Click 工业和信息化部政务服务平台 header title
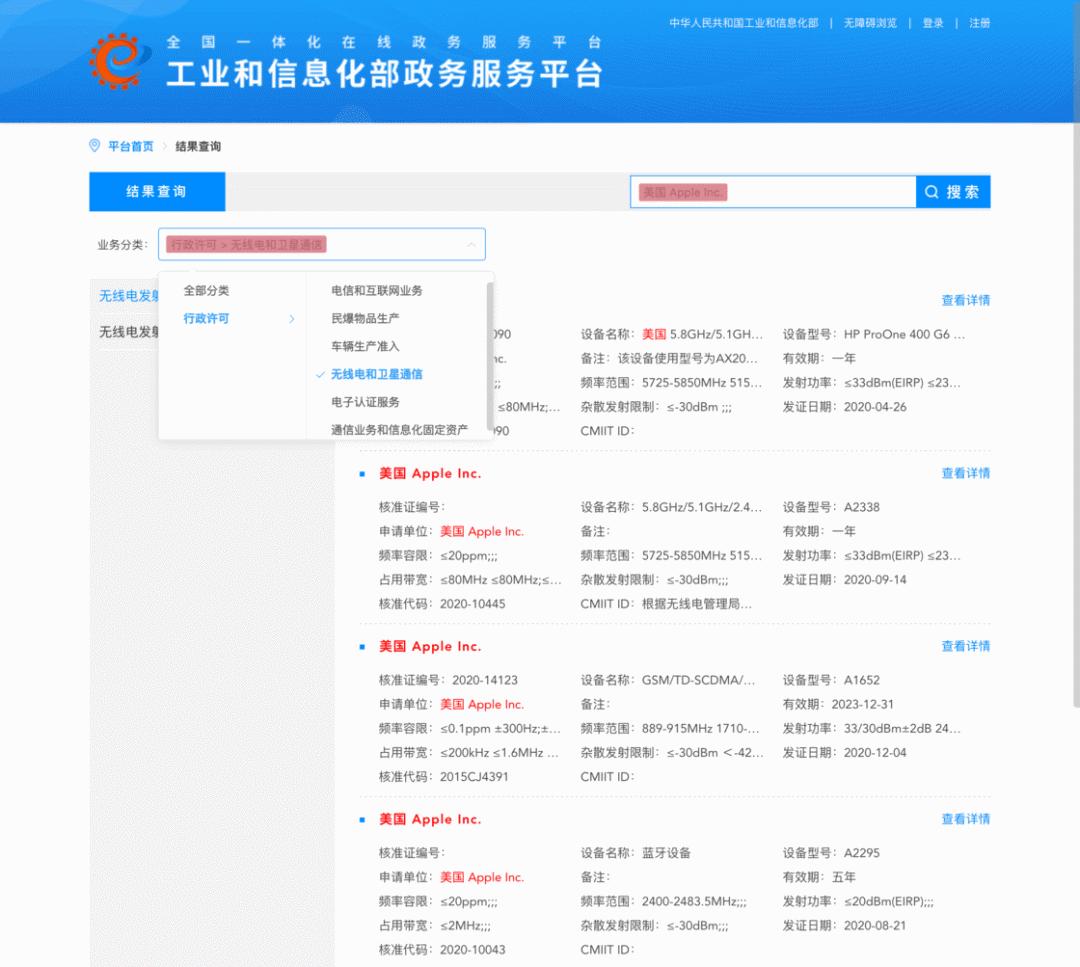1080x967 pixels. click(384, 74)
